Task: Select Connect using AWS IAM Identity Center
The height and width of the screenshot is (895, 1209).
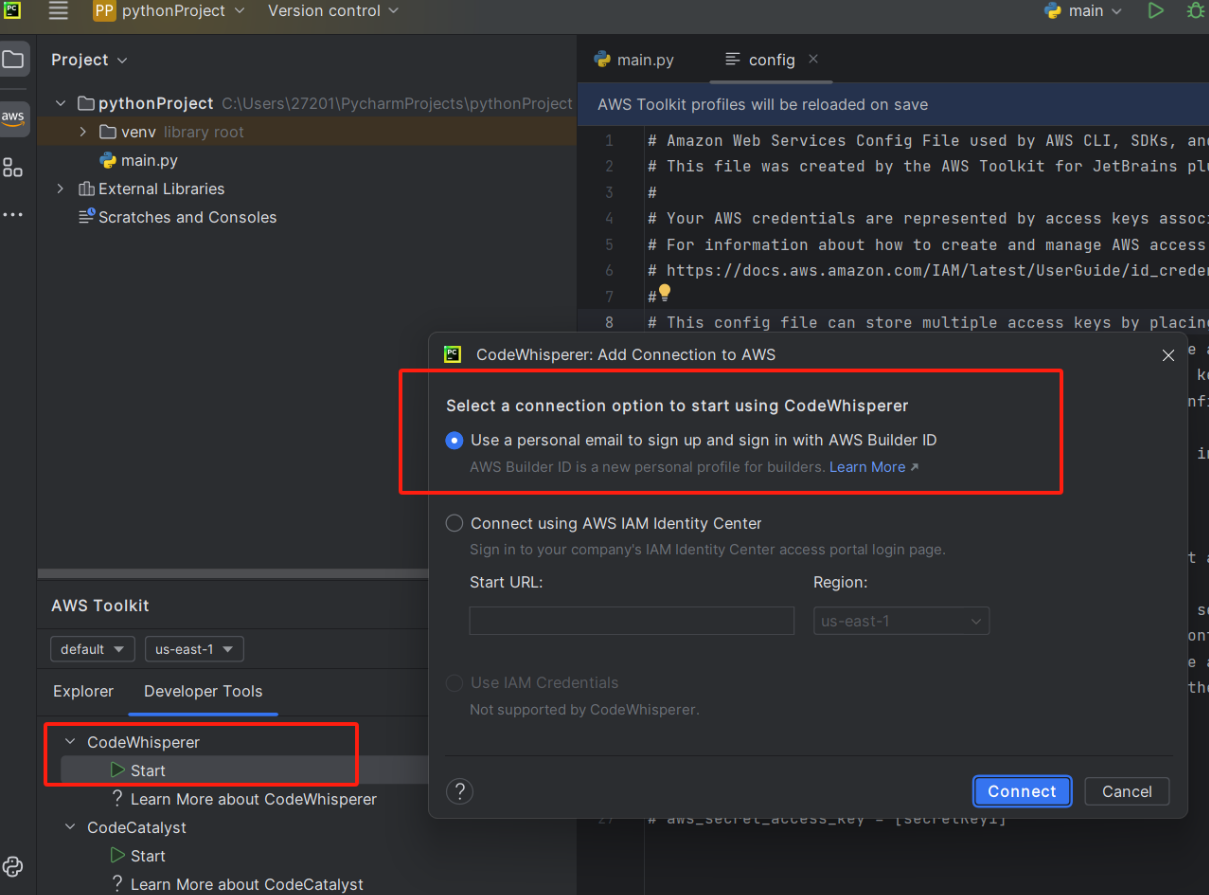Action: (455, 523)
